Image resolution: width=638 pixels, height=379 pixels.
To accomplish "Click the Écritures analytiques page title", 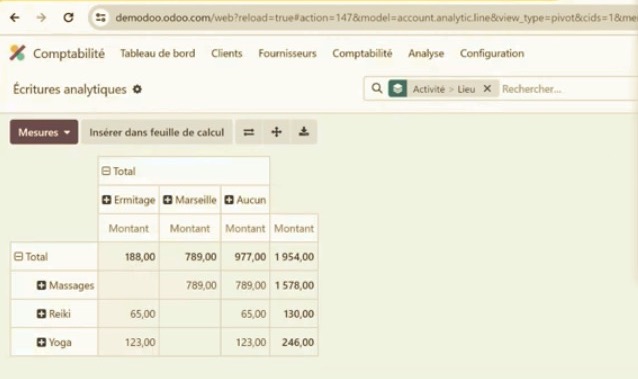I will pyautogui.click(x=70, y=89).
